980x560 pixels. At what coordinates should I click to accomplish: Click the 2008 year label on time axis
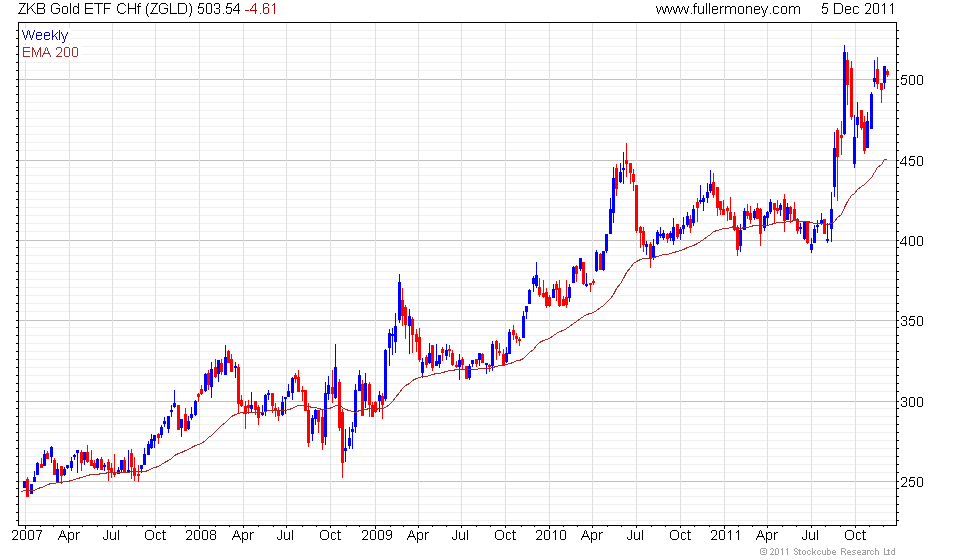(x=201, y=536)
